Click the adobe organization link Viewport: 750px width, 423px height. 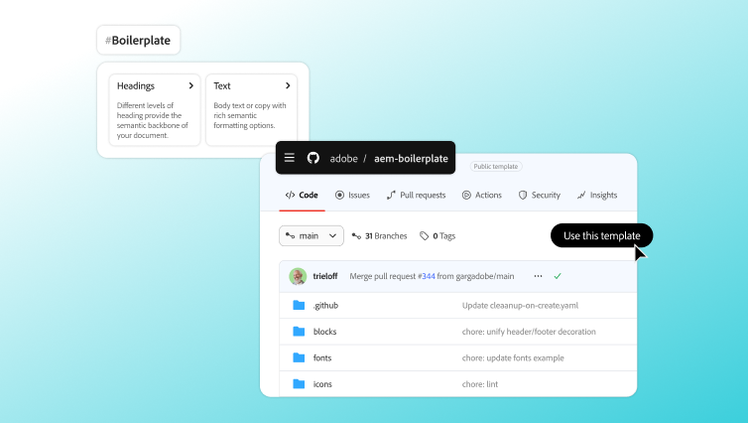(343, 158)
